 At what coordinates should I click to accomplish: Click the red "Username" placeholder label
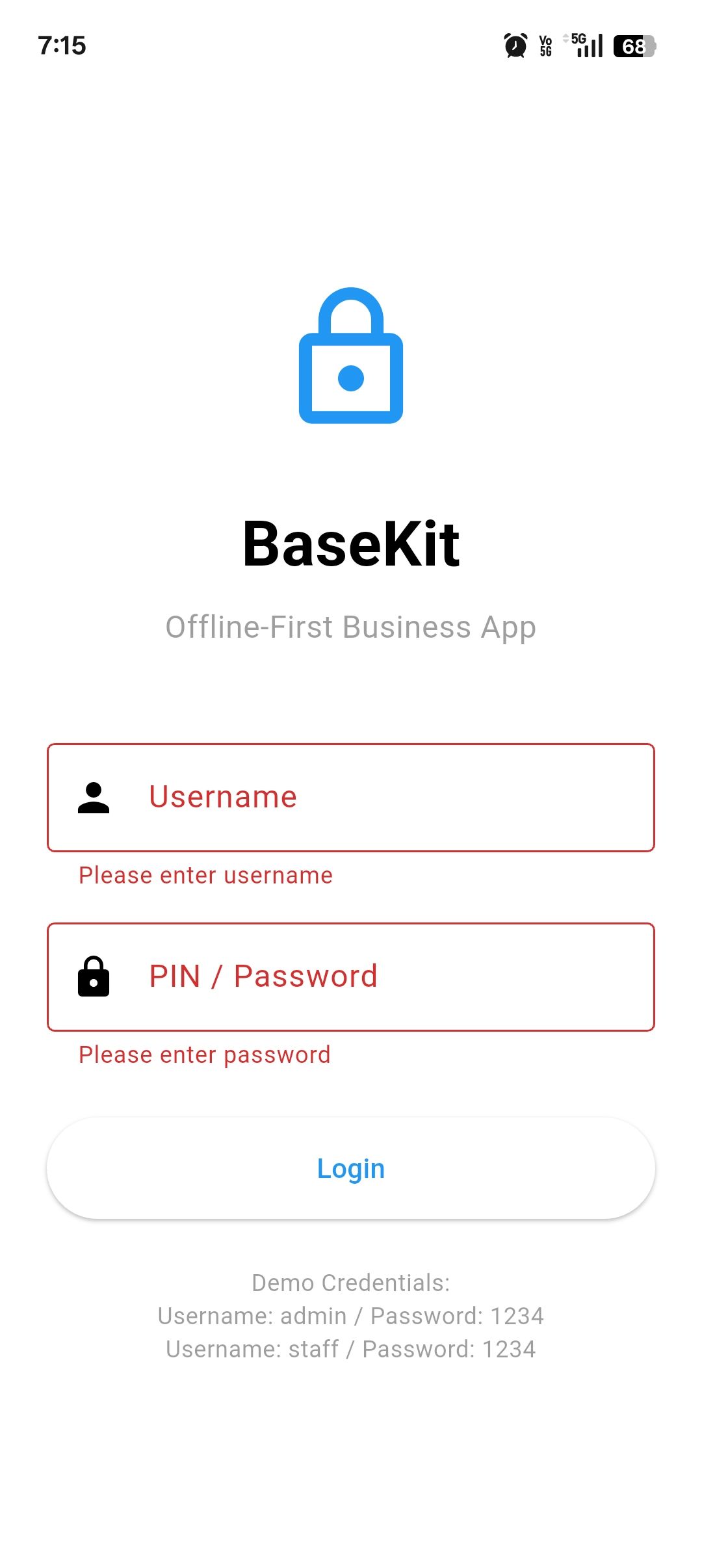coord(223,797)
